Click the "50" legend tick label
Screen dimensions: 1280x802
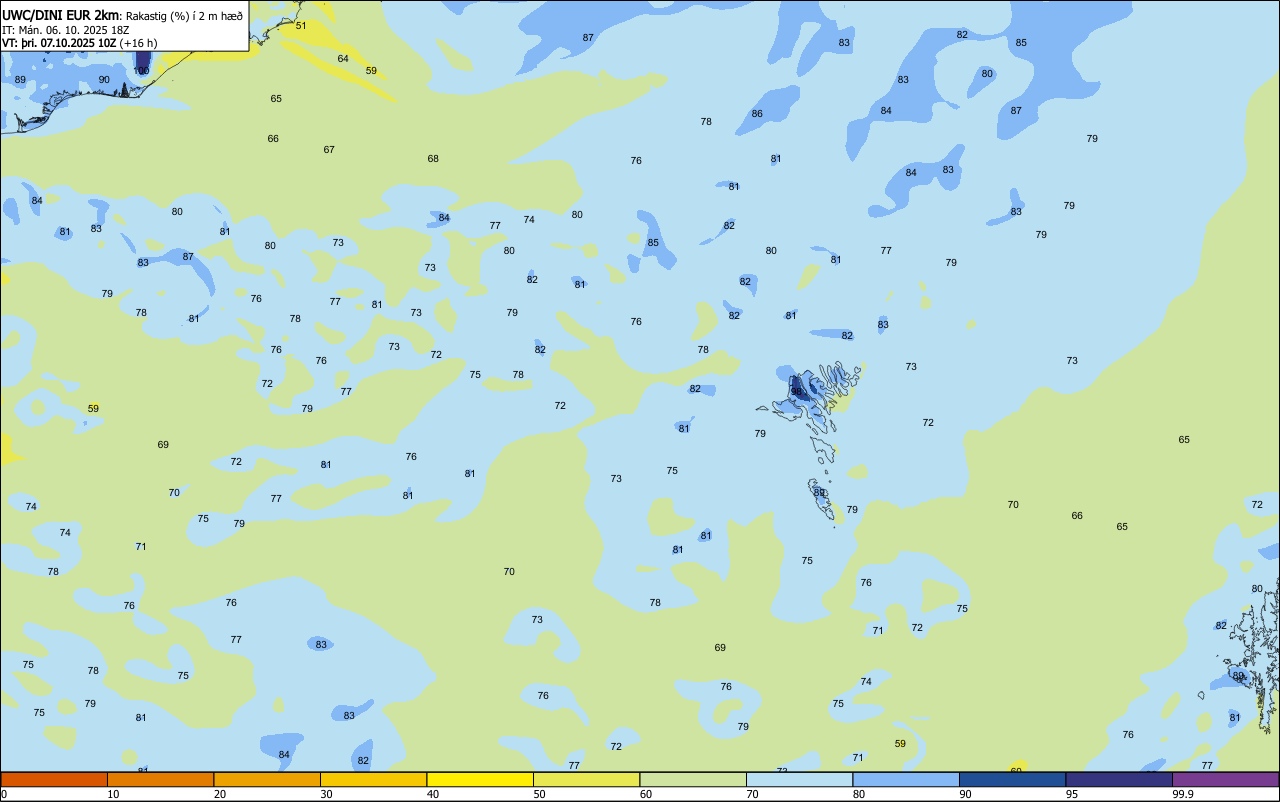coord(538,794)
